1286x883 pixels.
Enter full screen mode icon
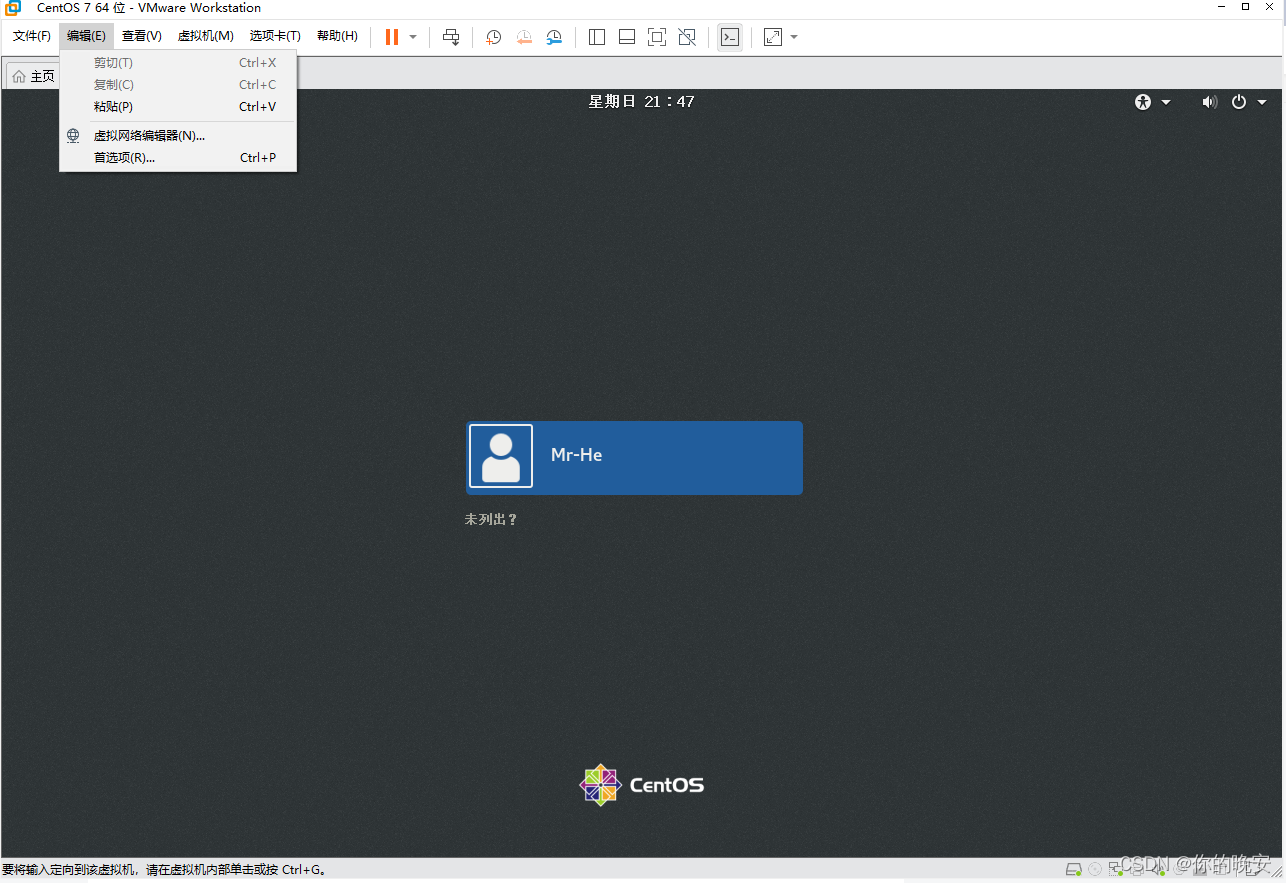(x=657, y=37)
